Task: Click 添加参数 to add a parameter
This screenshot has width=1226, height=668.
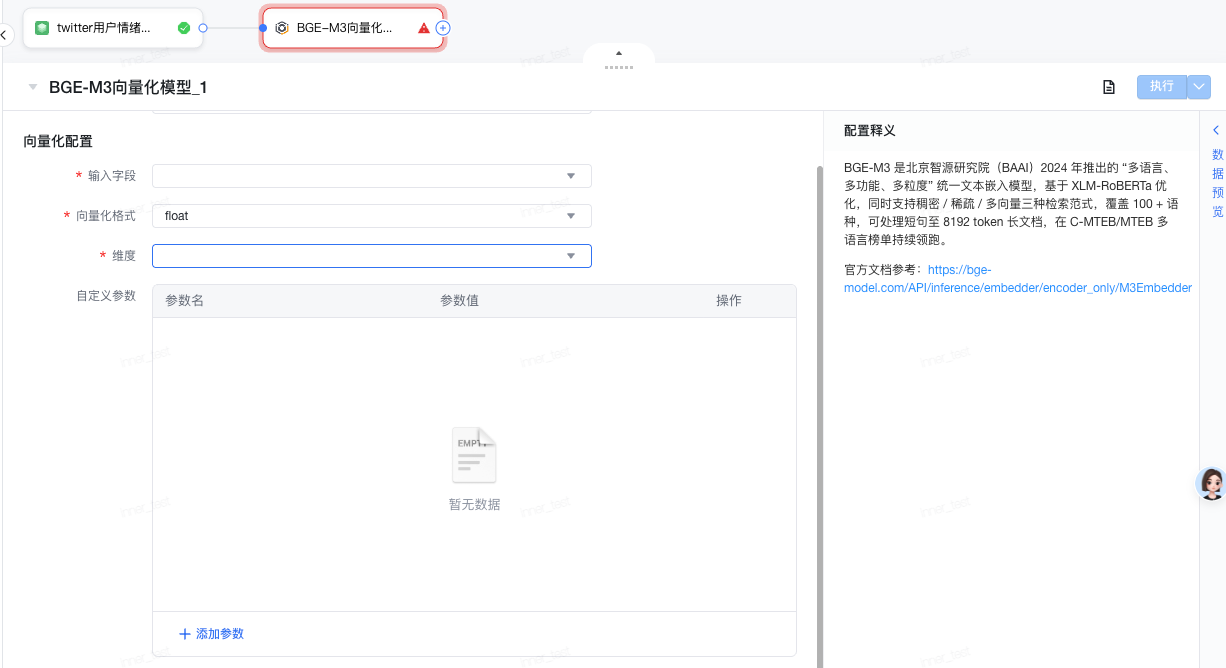Action: pos(211,634)
